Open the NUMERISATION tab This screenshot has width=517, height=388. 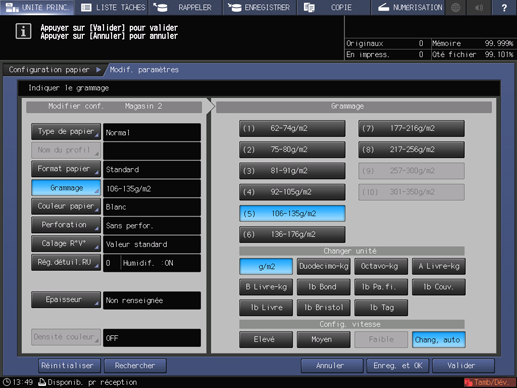tap(409, 7)
